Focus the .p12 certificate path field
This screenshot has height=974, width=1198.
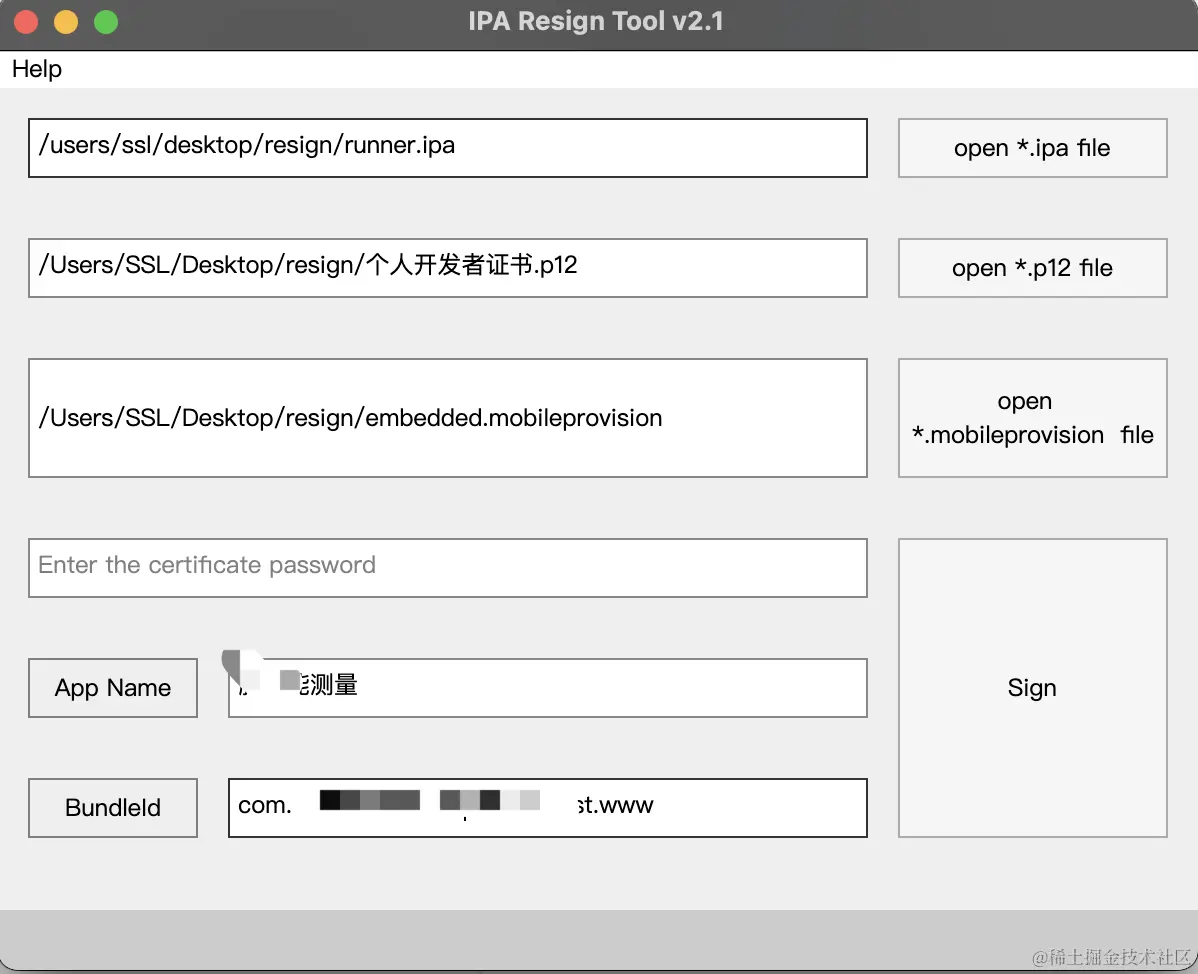[x=448, y=268]
